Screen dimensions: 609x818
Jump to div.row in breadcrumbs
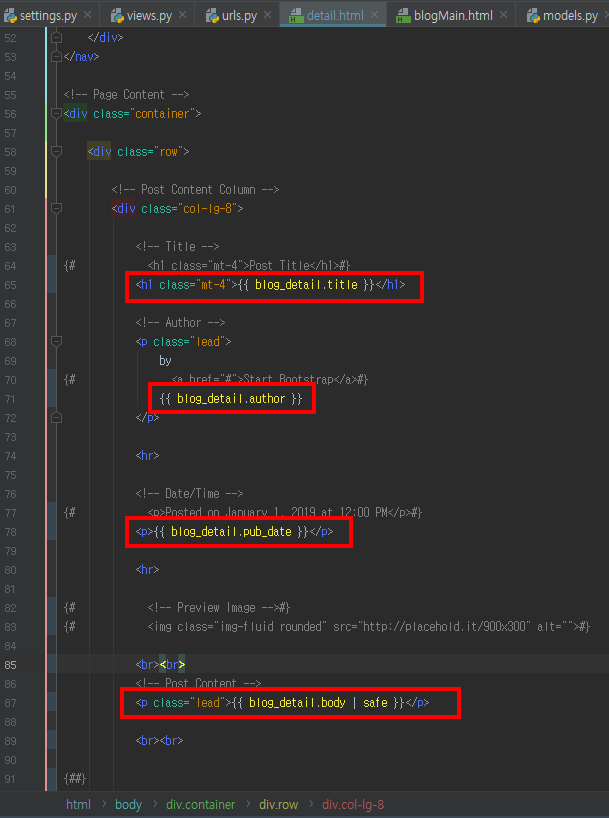tap(279, 804)
